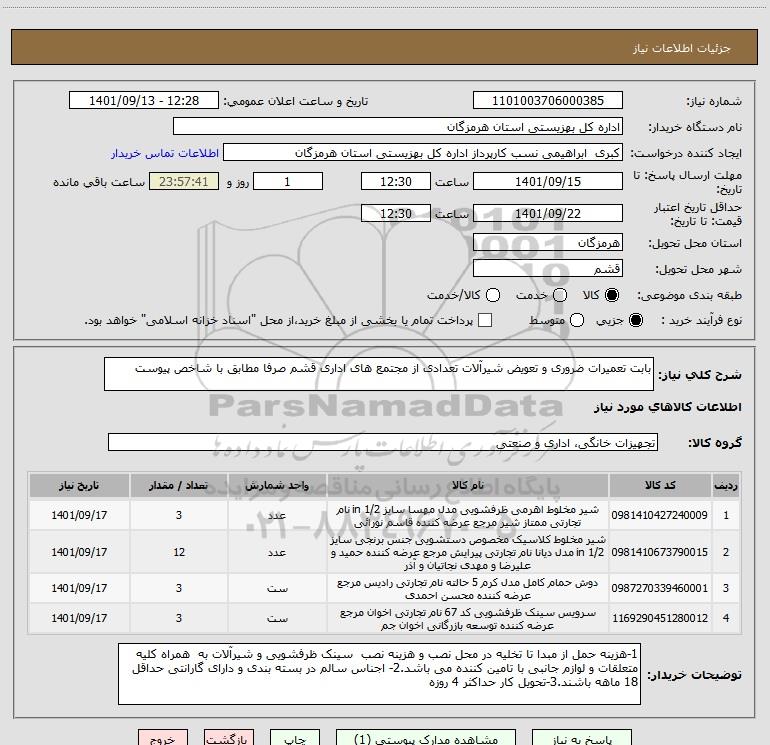The height and width of the screenshot is (745, 770).
Task: Select product code 116929045128​0012
Action: (x=660, y=618)
